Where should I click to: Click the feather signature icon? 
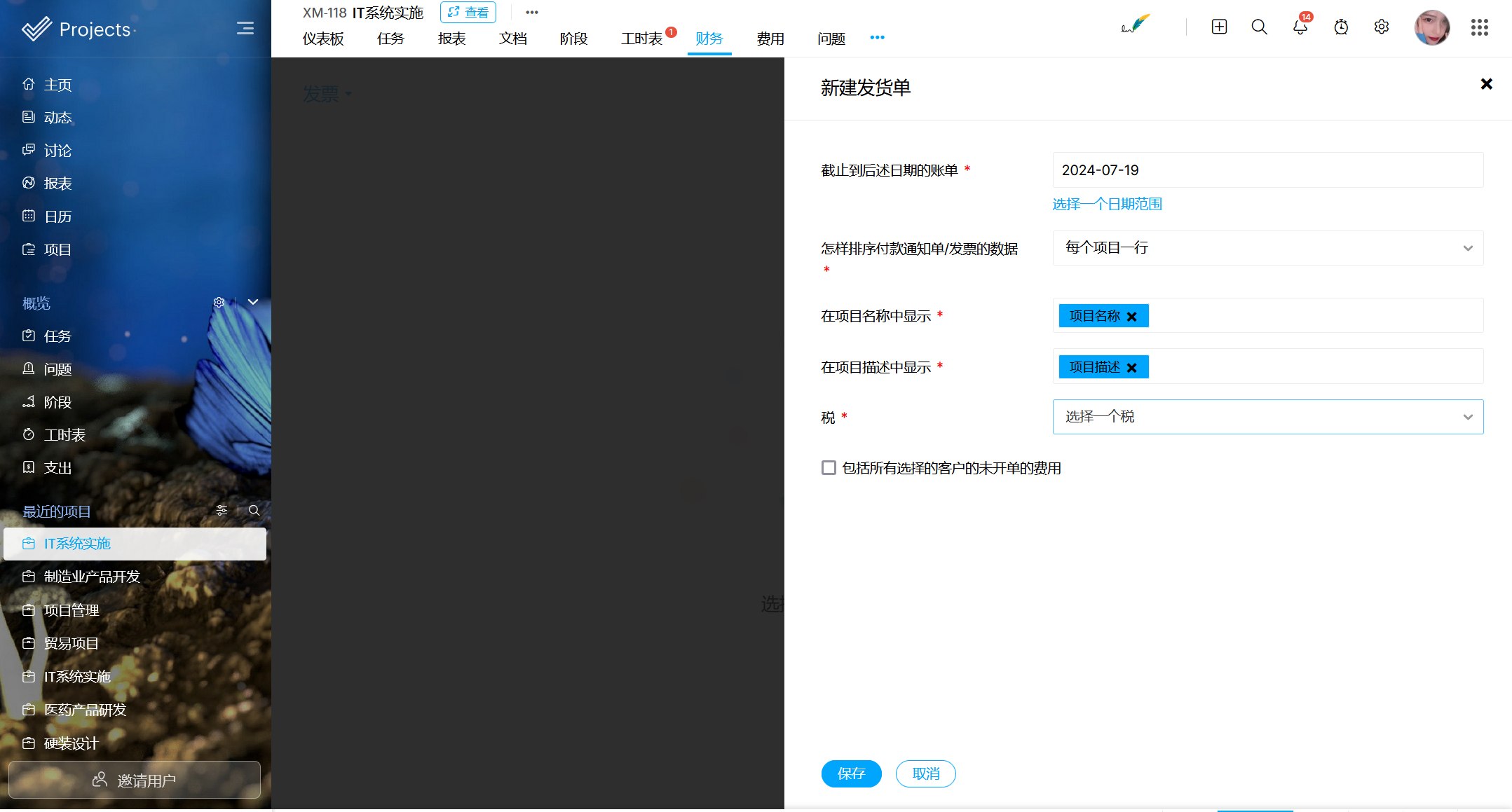point(1136,25)
